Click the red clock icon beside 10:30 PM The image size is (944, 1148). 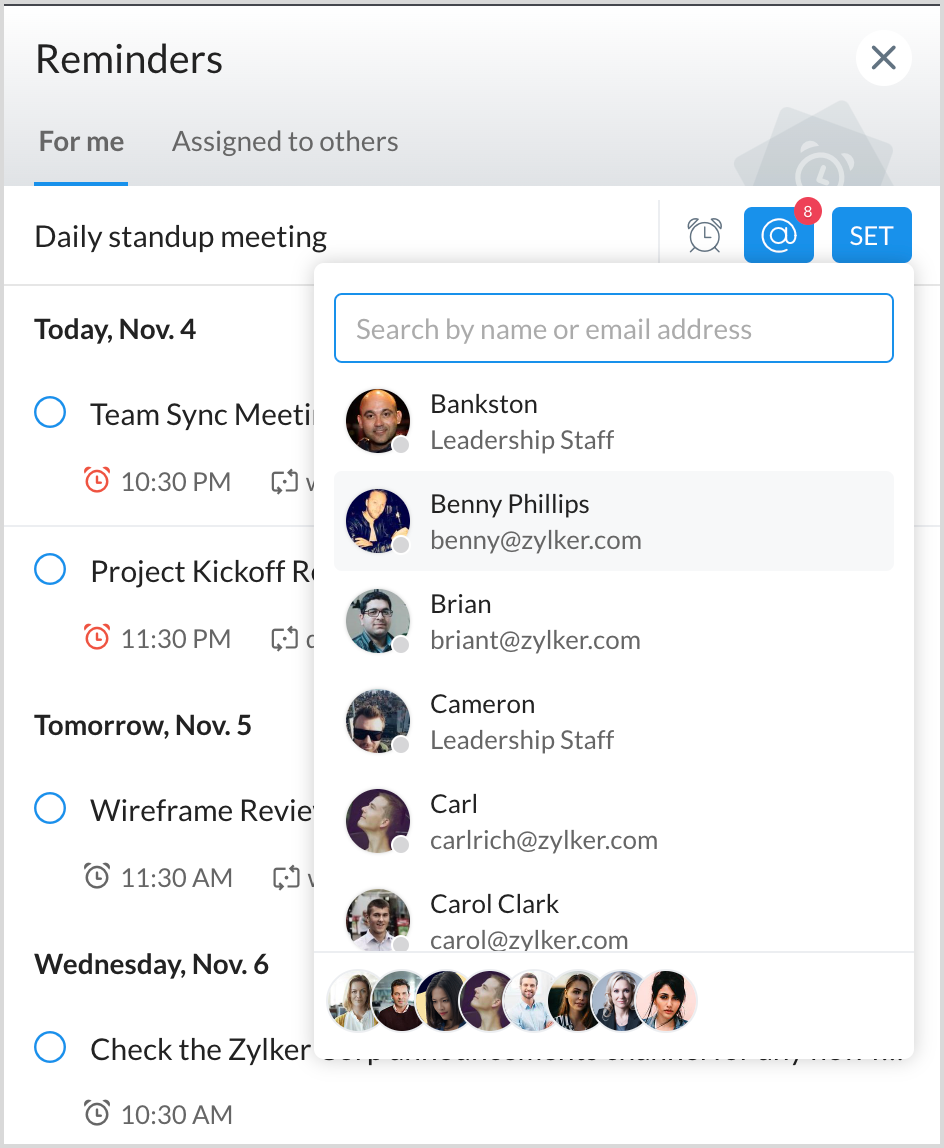pyautogui.click(x=97, y=482)
